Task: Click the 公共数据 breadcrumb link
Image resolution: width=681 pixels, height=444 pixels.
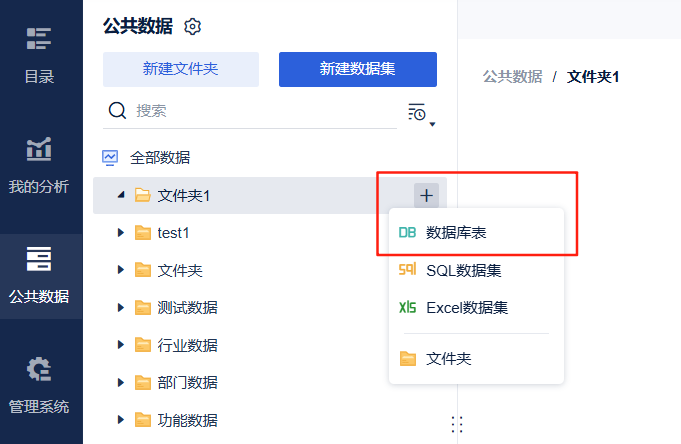Action: tap(512, 76)
